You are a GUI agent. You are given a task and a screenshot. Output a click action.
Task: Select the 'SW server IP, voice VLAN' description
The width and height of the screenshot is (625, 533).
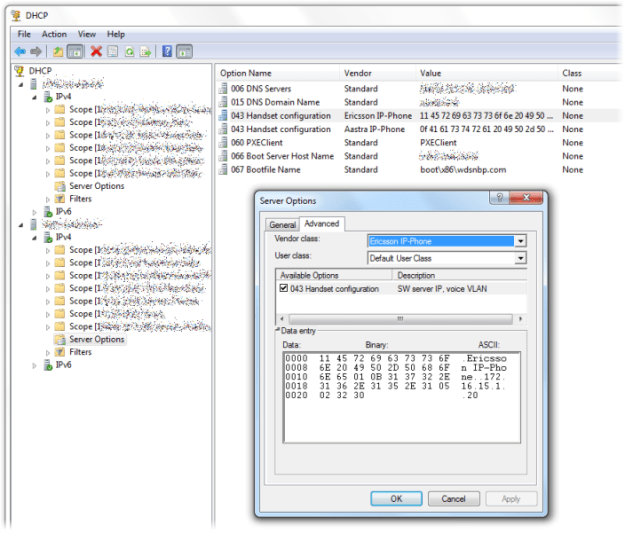tap(442, 289)
